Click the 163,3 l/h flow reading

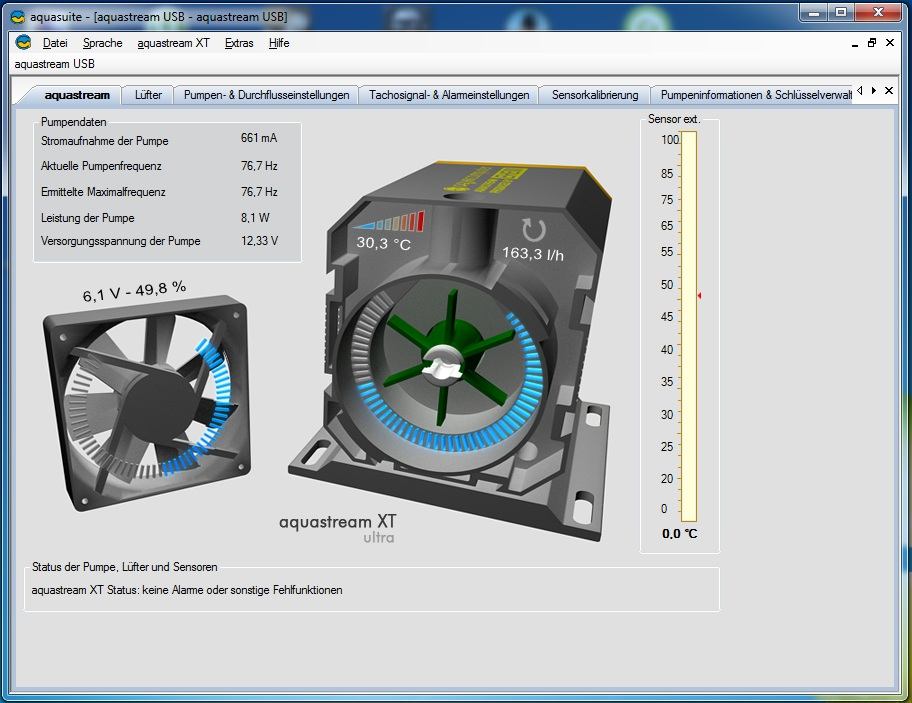(x=533, y=253)
